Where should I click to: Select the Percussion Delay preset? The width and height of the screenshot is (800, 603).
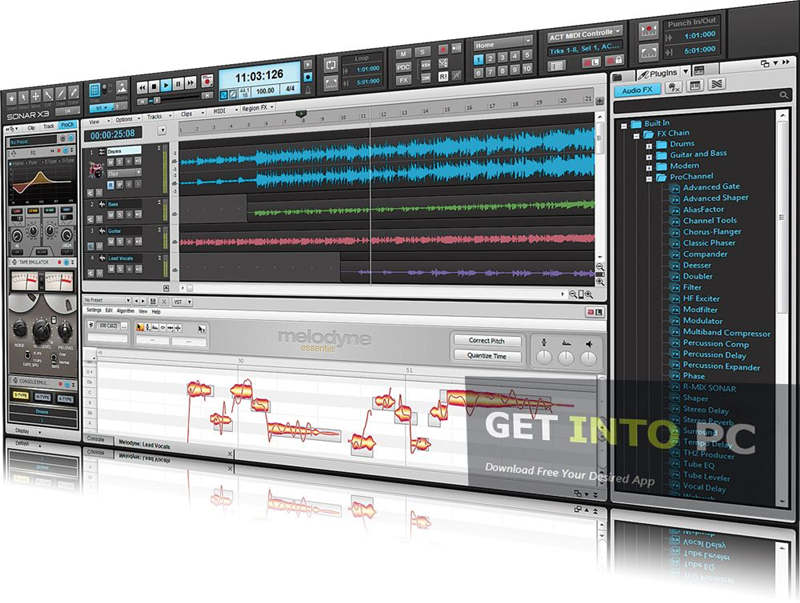click(x=714, y=355)
